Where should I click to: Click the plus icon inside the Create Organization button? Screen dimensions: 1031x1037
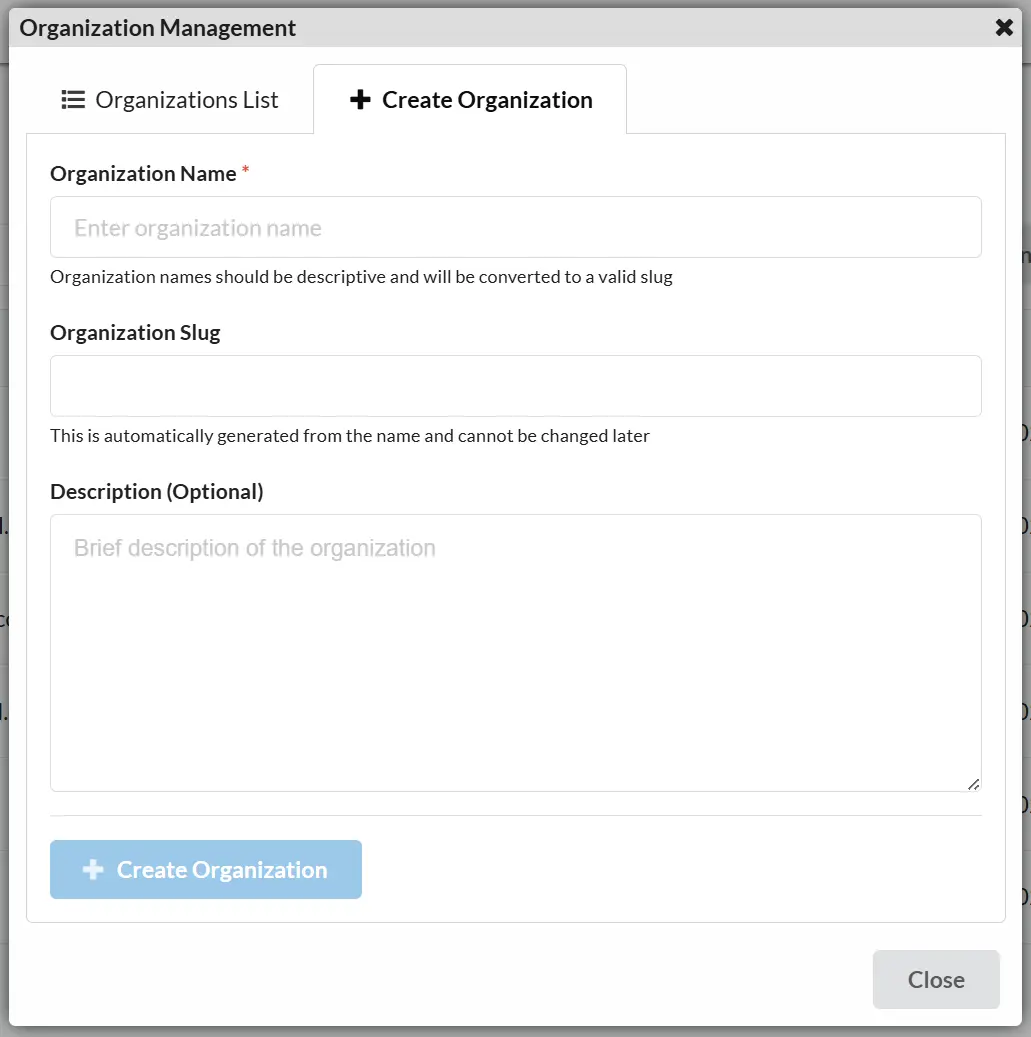(x=92, y=869)
